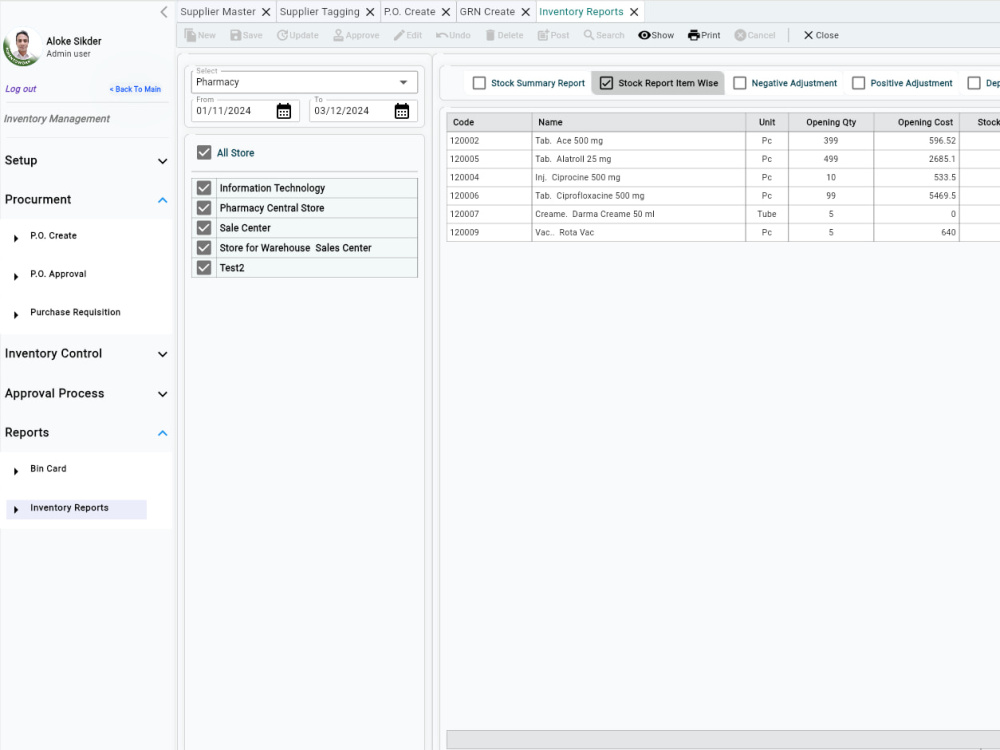1000x750 pixels.
Task: Select Inventory Reports in sidebar
Action: [x=77, y=508]
